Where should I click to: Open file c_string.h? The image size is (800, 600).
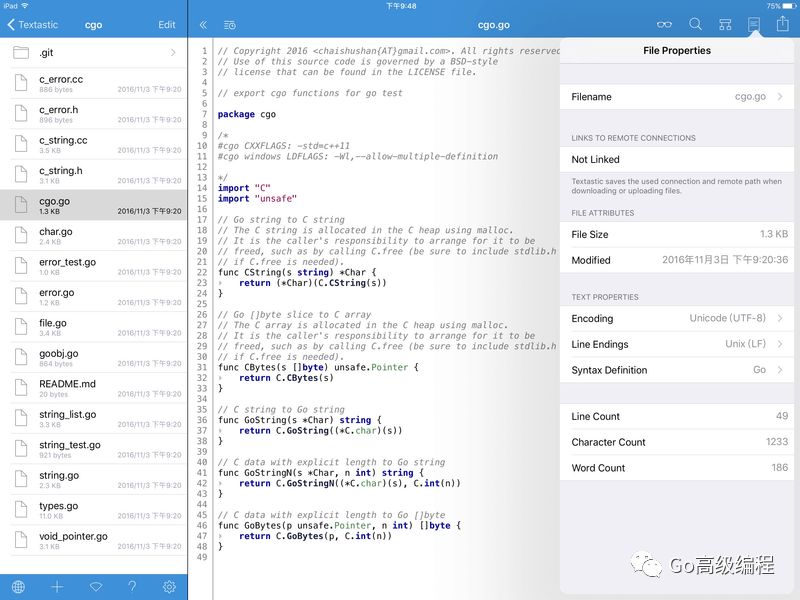[x=94, y=175]
